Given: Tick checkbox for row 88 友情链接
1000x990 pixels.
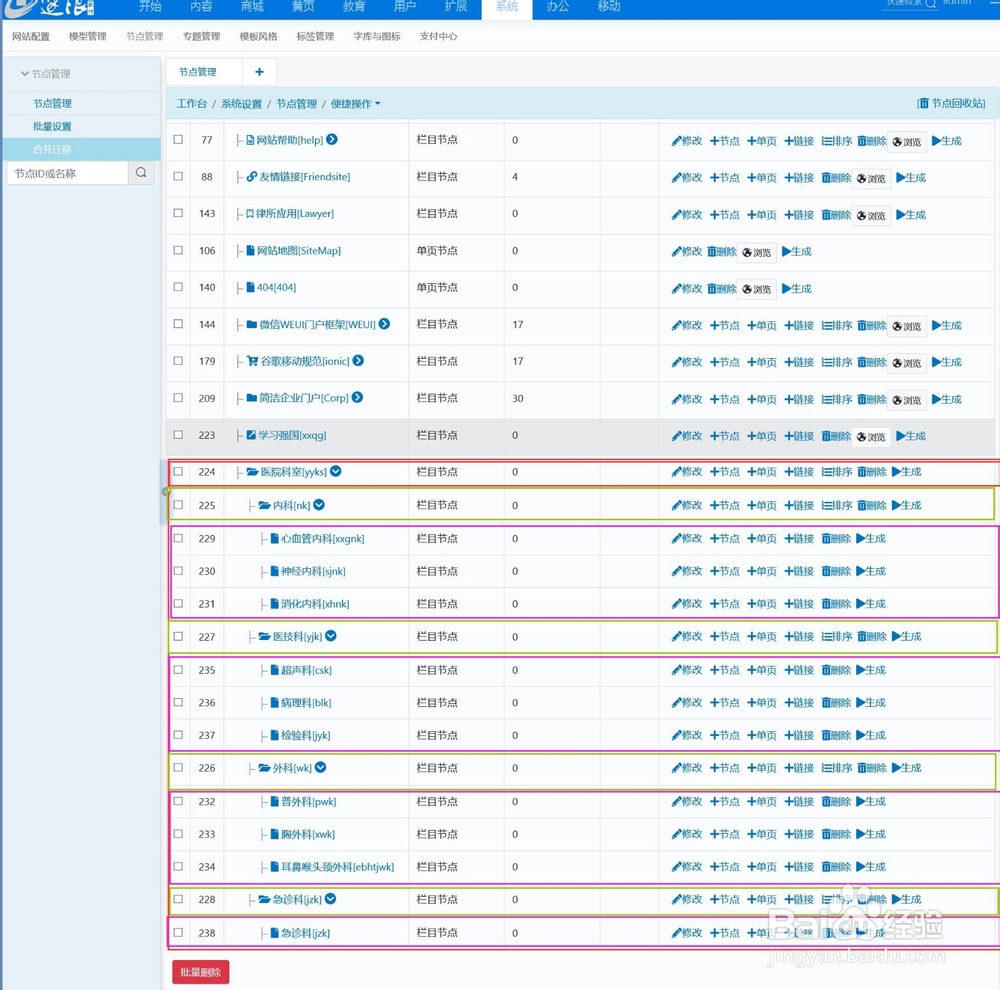Looking at the screenshot, I should pyautogui.click(x=178, y=176).
